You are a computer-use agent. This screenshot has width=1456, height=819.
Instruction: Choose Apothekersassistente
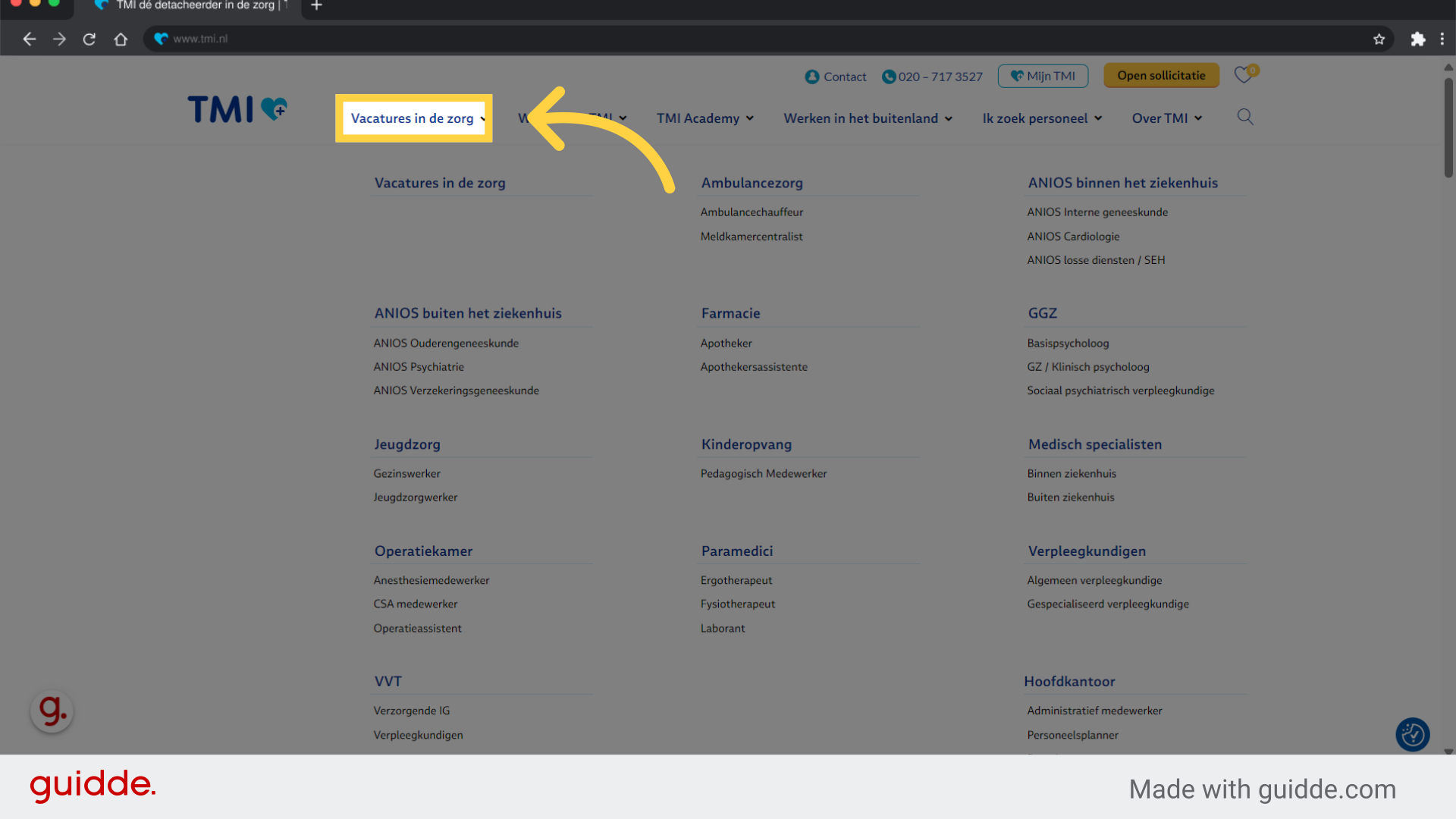coord(754,367)
